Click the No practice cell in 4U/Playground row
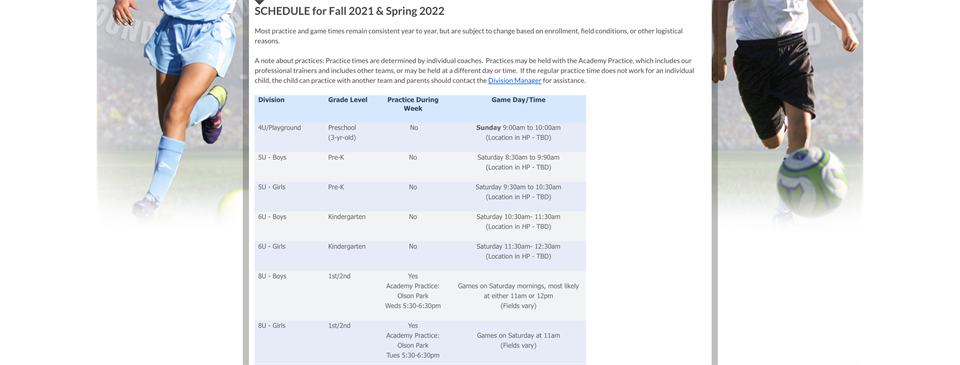Viewport: 960px width, 365px height. click(x=413, y=127)
